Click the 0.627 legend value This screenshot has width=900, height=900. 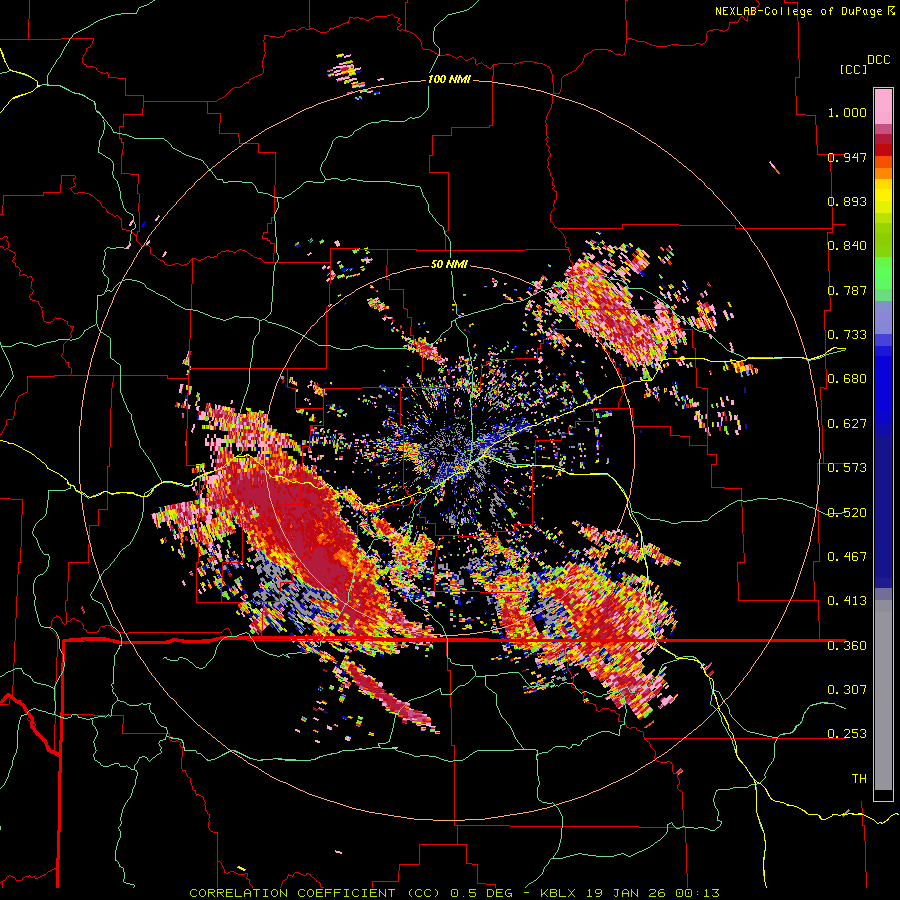[x=847, y=424]
